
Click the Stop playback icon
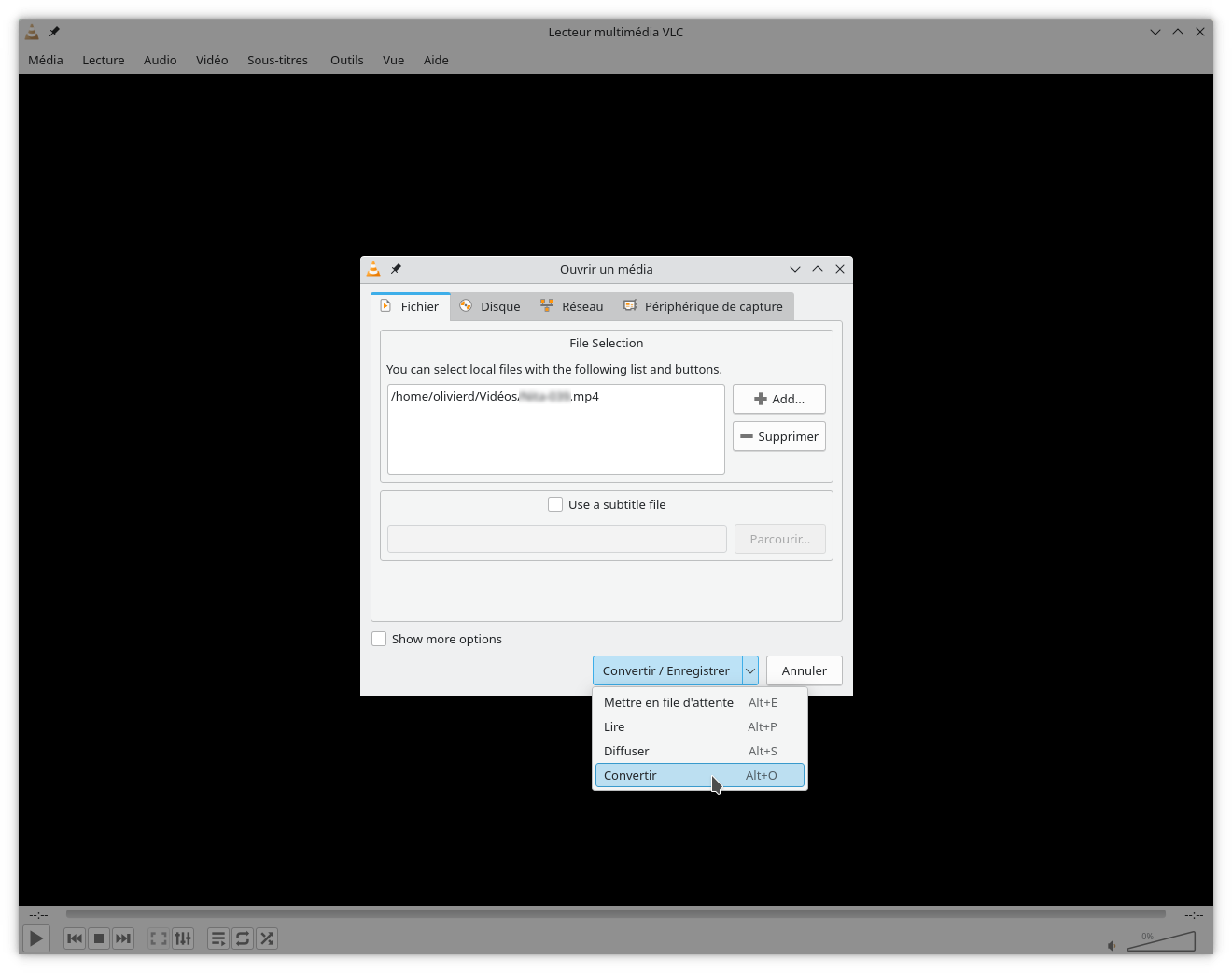(99, 938)
